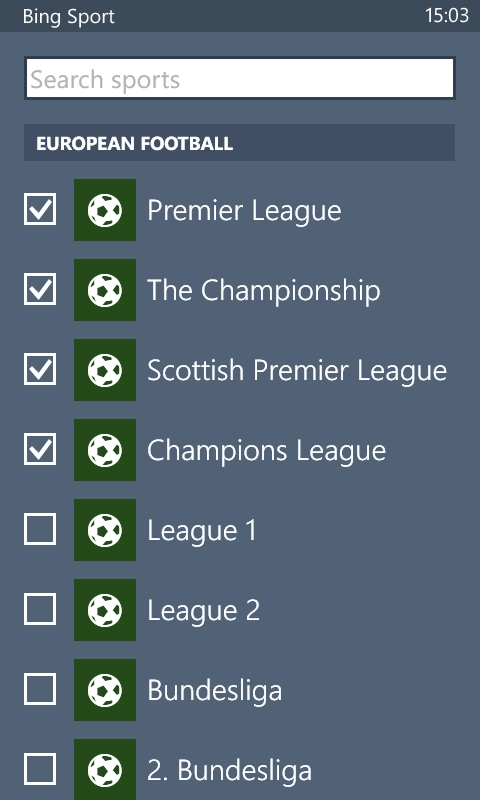480x800 pixels.
Task: Check the League 1 checkbox
Action: click(x=40, y=530)
